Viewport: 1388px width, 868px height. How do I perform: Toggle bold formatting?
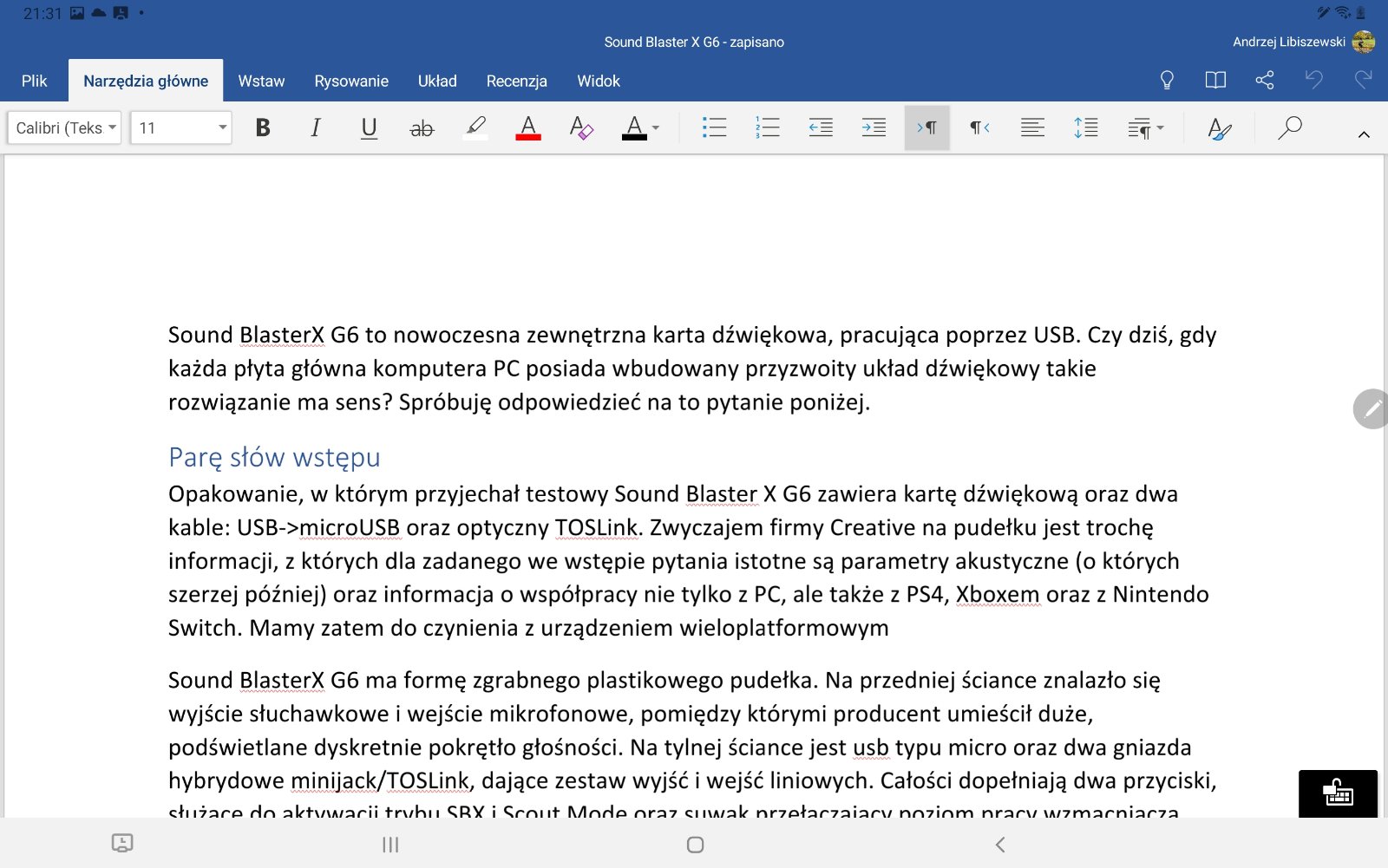click(x=263, y=128)
